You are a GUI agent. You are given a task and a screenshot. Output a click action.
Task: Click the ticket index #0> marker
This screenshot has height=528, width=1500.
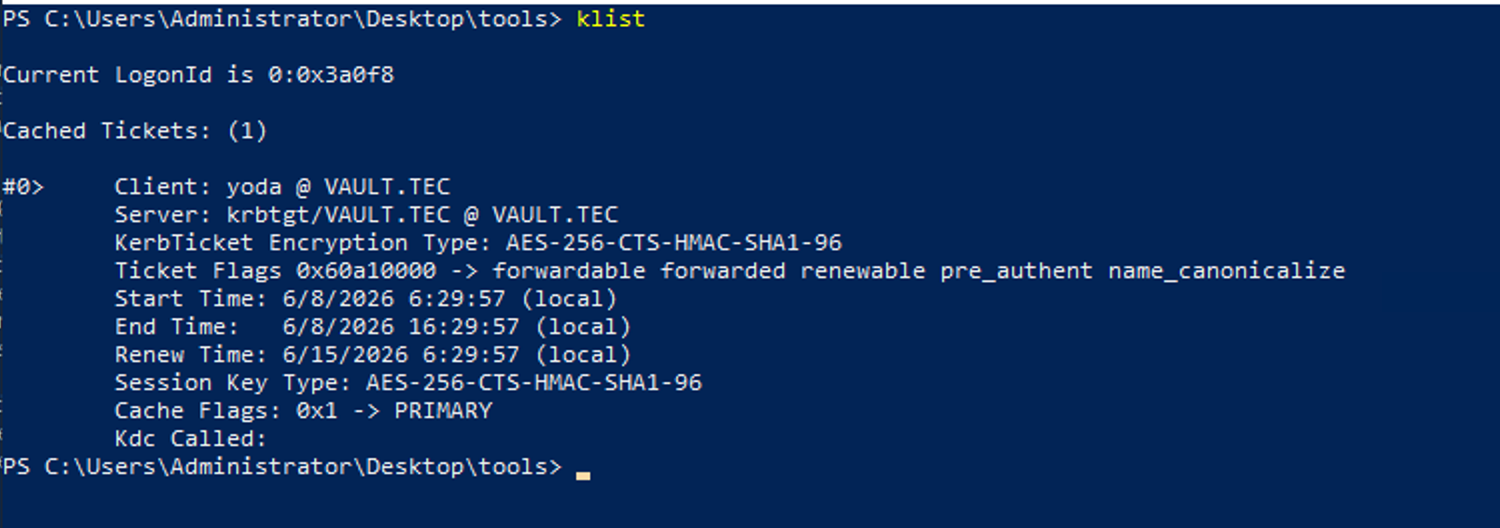[x=23, y=187]
